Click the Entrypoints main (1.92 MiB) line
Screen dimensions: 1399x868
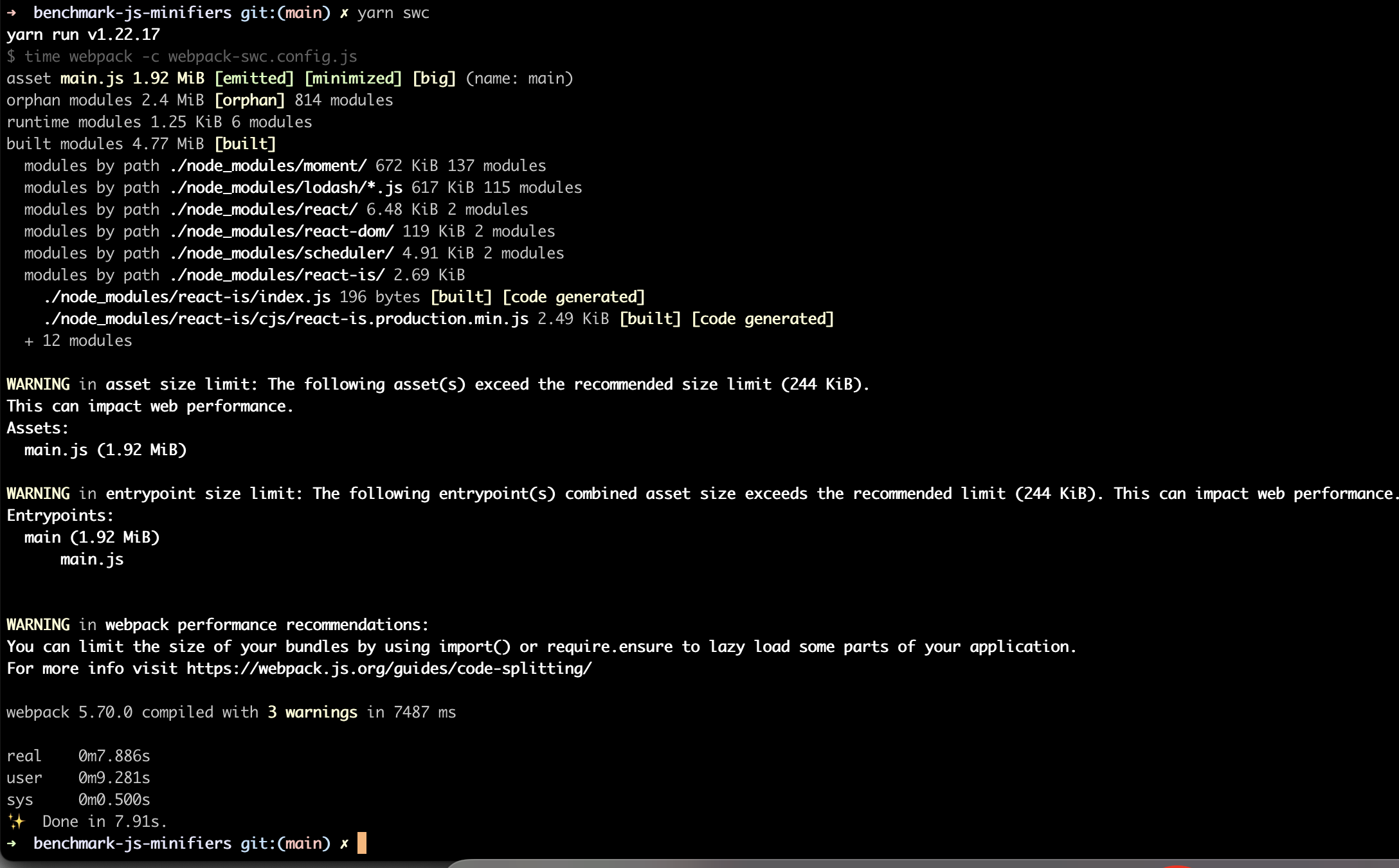tap(92, 537)
